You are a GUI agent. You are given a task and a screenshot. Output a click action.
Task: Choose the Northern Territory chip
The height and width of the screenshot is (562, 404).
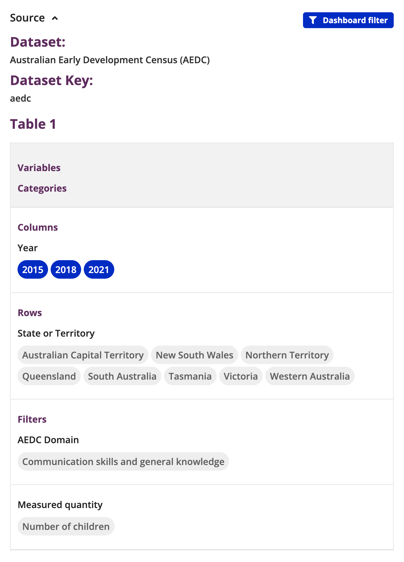click(287, 355)
